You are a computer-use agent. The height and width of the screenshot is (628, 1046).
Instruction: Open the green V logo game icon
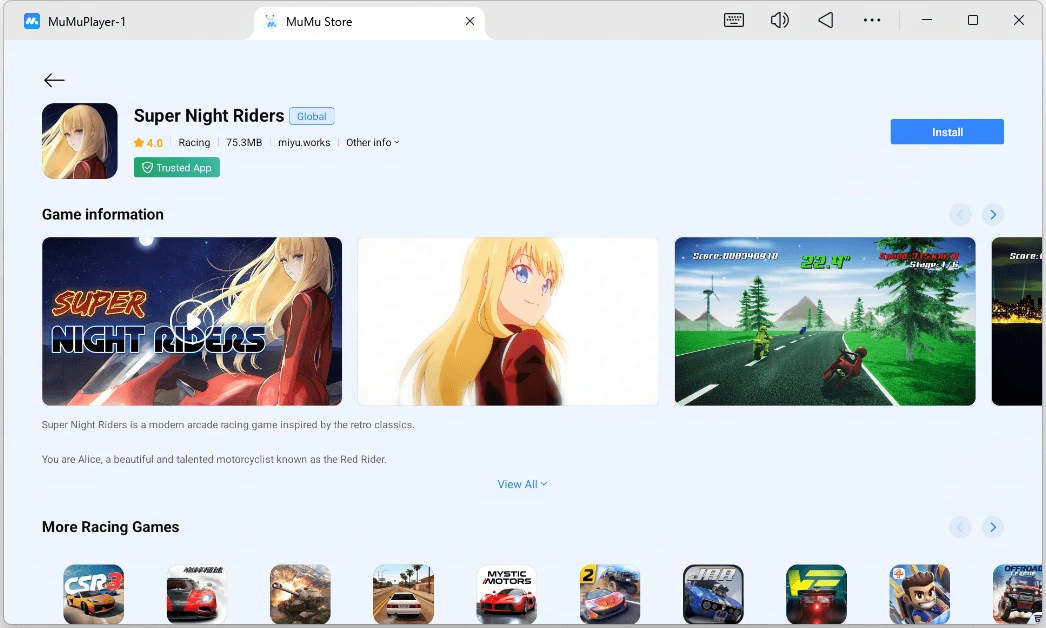[817, 594]
